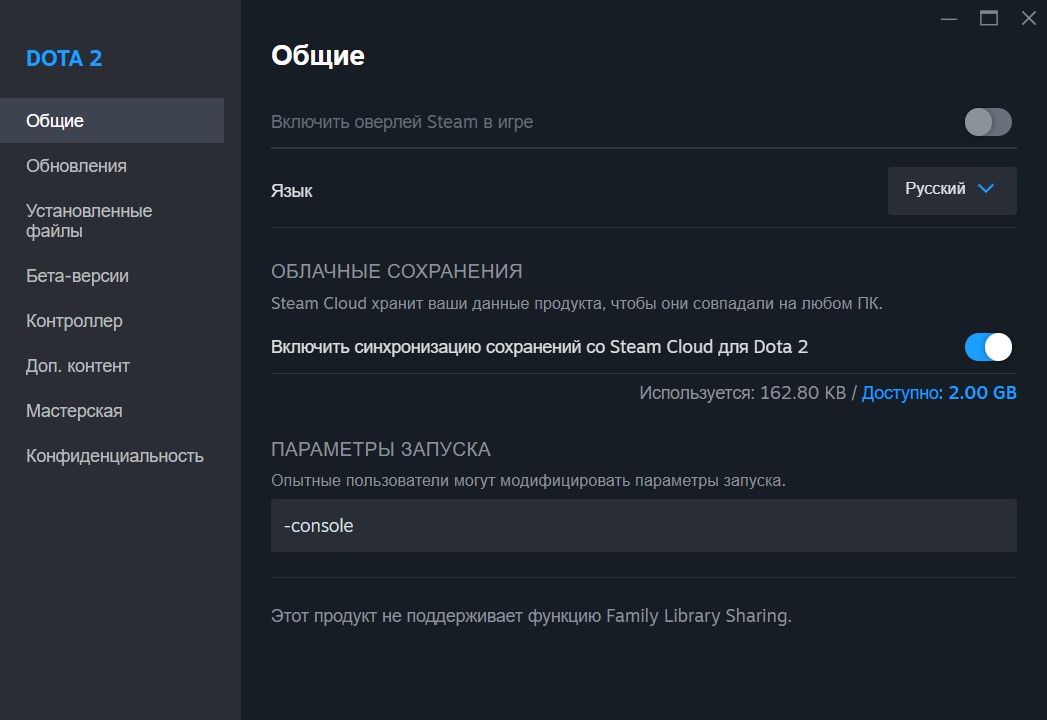Minimize the Dota 2 properties window
The image size is (1047, 720).
[949, 18]
